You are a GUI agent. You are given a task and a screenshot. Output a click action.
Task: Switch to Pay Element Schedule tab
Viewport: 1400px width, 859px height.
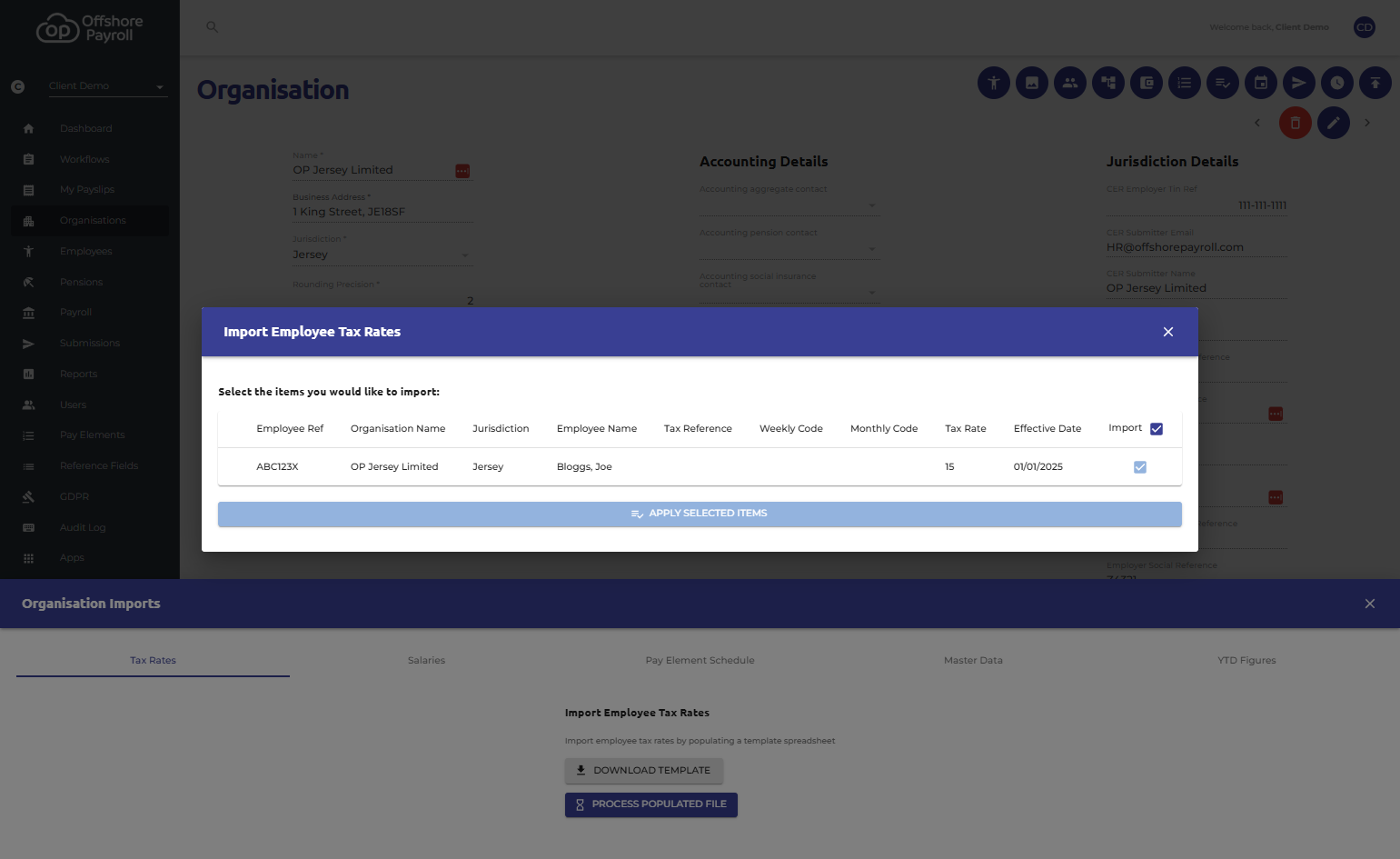point(700,661)
